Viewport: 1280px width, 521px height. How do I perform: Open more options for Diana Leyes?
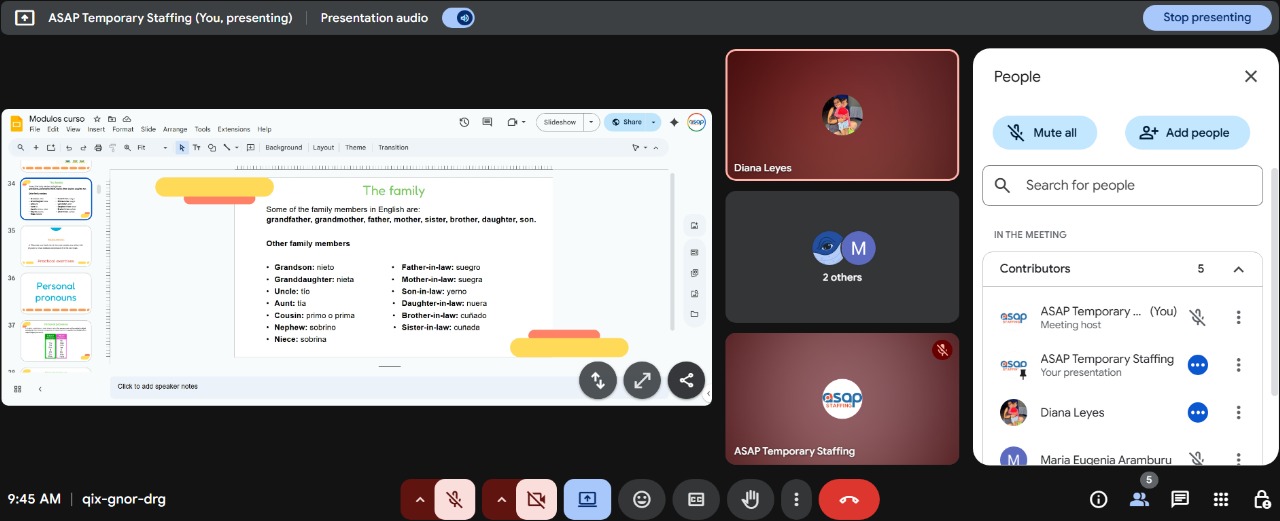click(x=1238, y=412)
